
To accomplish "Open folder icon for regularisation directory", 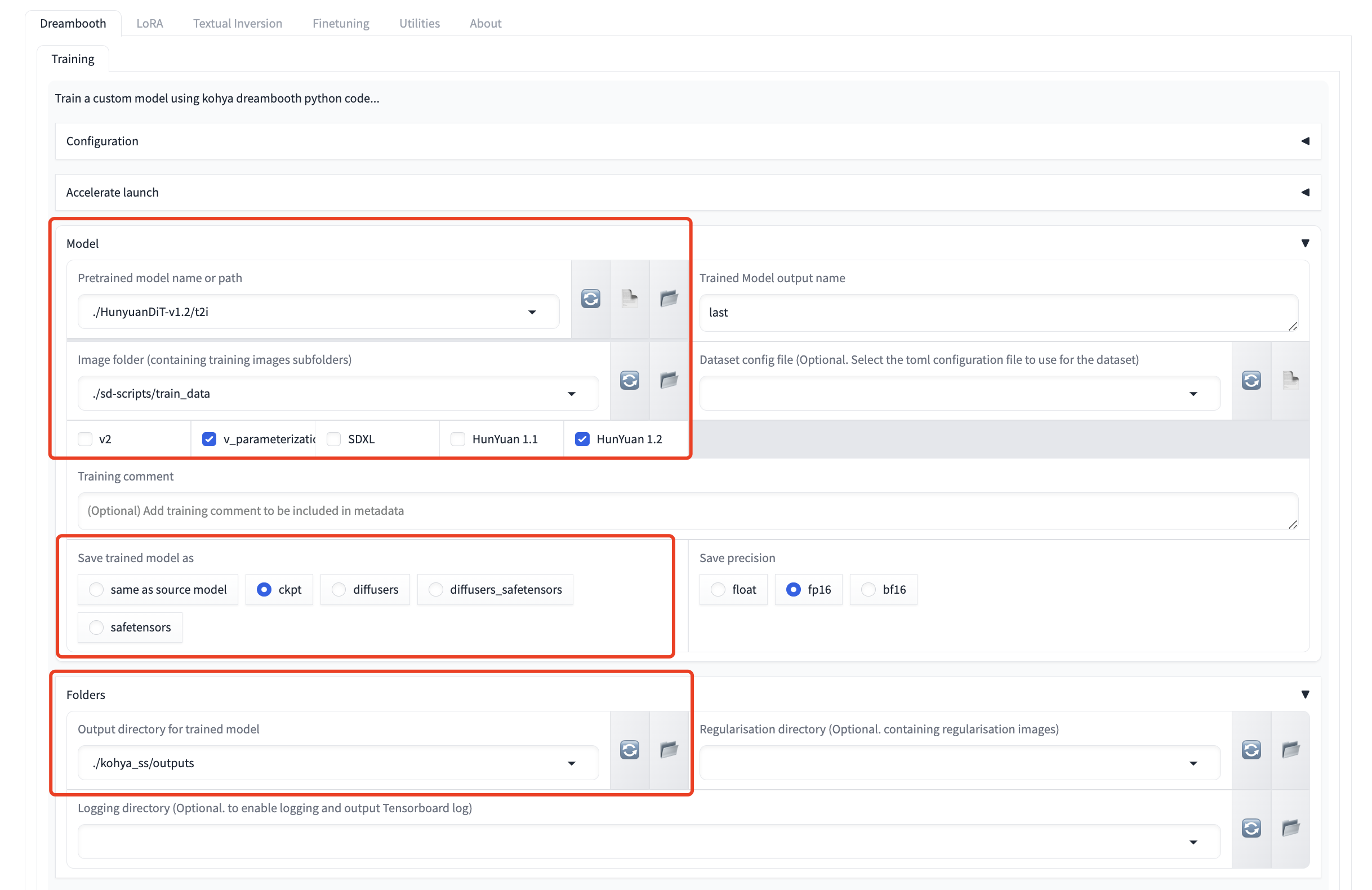I will 1290,749.
